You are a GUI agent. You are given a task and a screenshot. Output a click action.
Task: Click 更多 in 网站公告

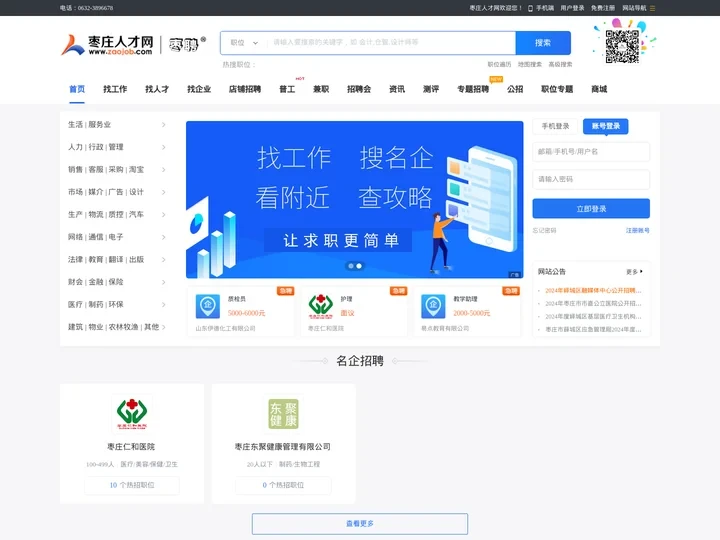pyautogui.click(x=635, y=272)
